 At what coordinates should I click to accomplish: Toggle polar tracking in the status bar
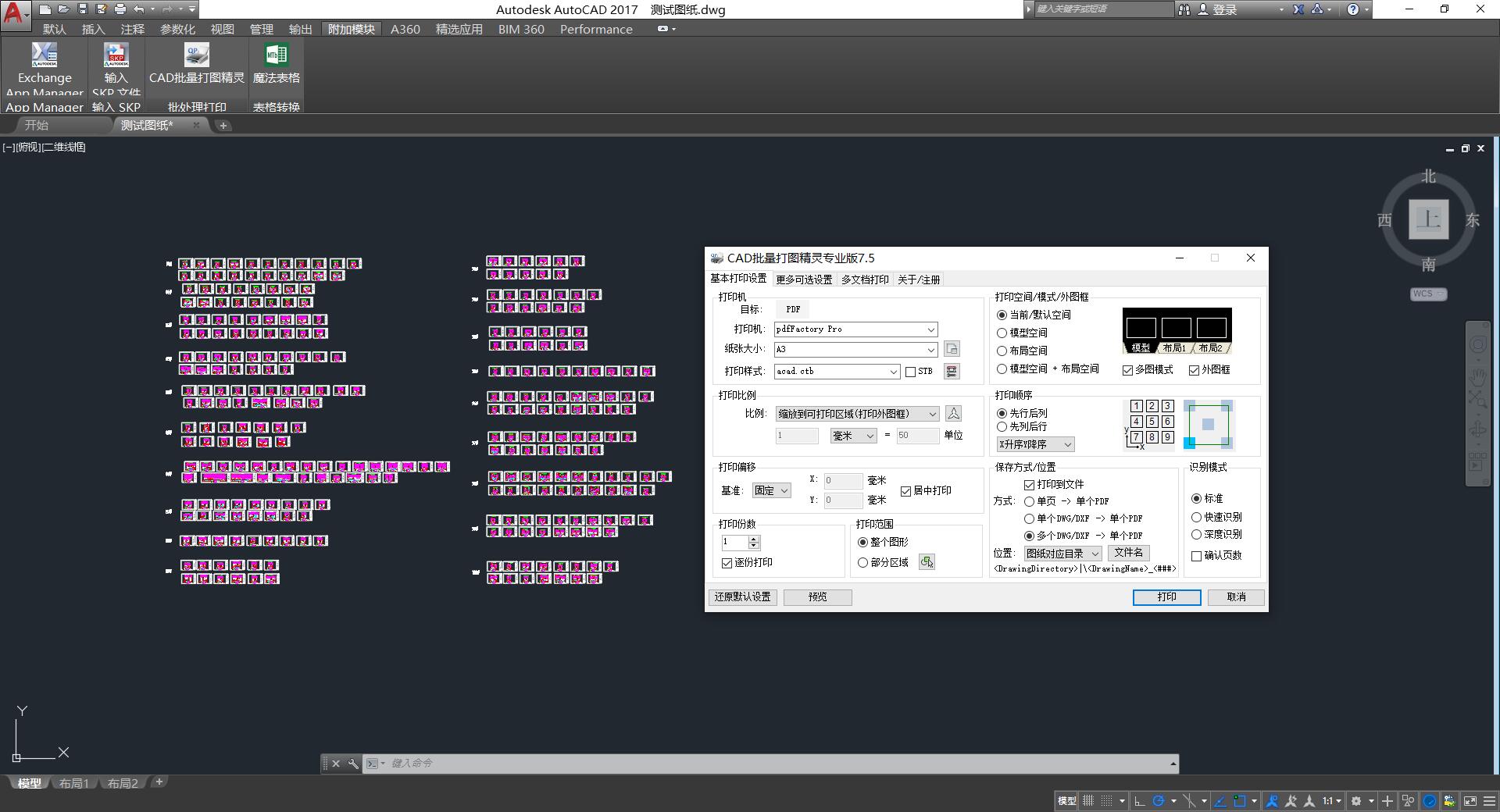point(1159,800)
